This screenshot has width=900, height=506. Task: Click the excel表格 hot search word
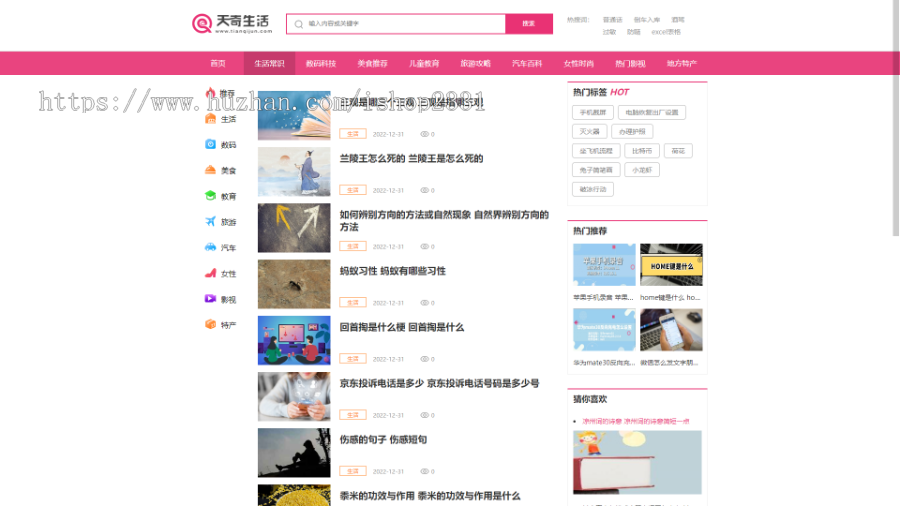click(666, 32)
